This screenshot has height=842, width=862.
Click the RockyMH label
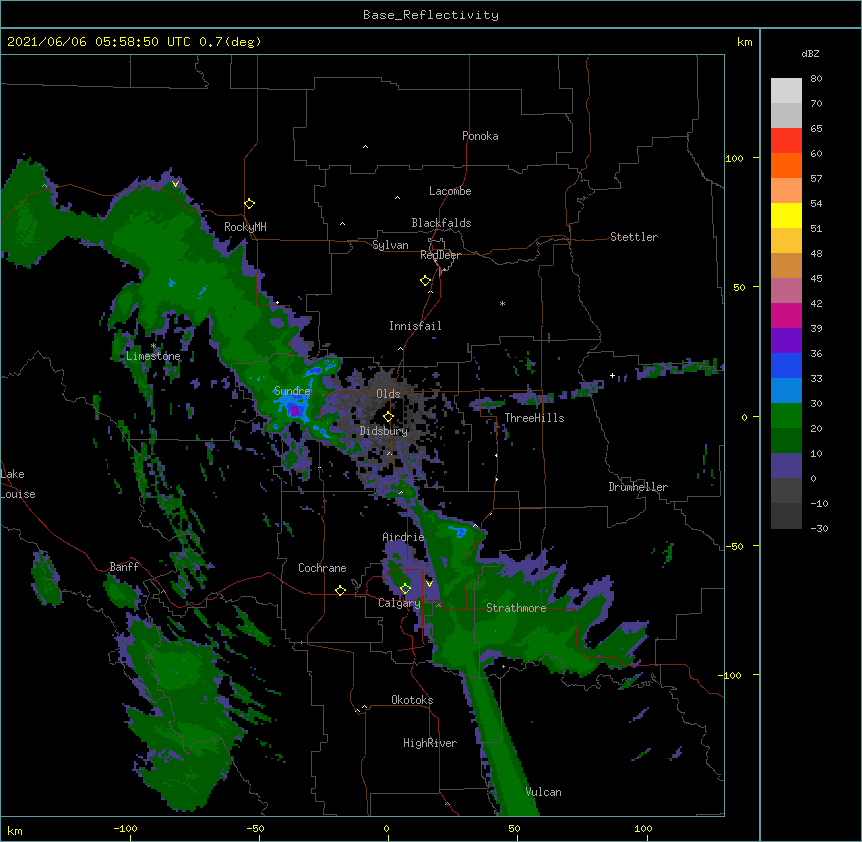pyautogui.click(x=245, y=226)
